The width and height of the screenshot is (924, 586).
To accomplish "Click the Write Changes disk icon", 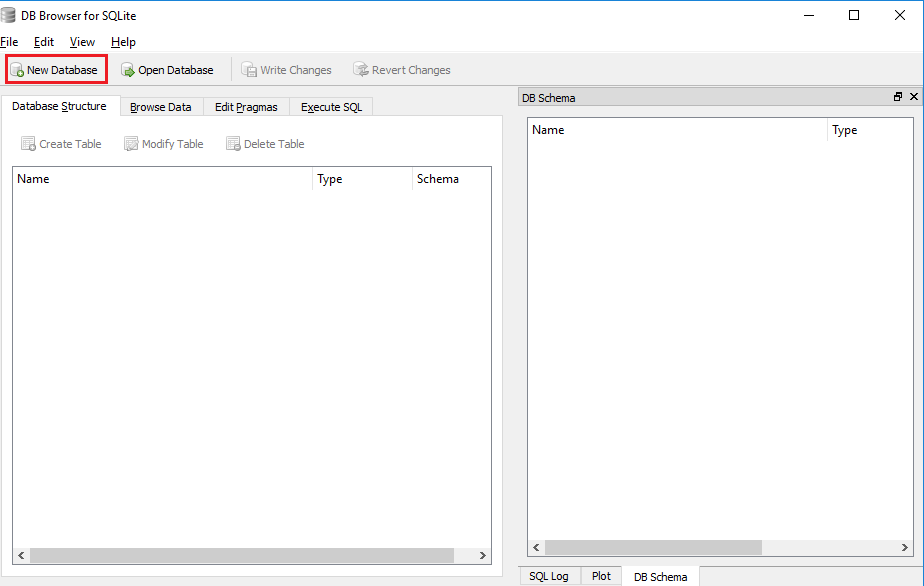I will coord(249,70).
